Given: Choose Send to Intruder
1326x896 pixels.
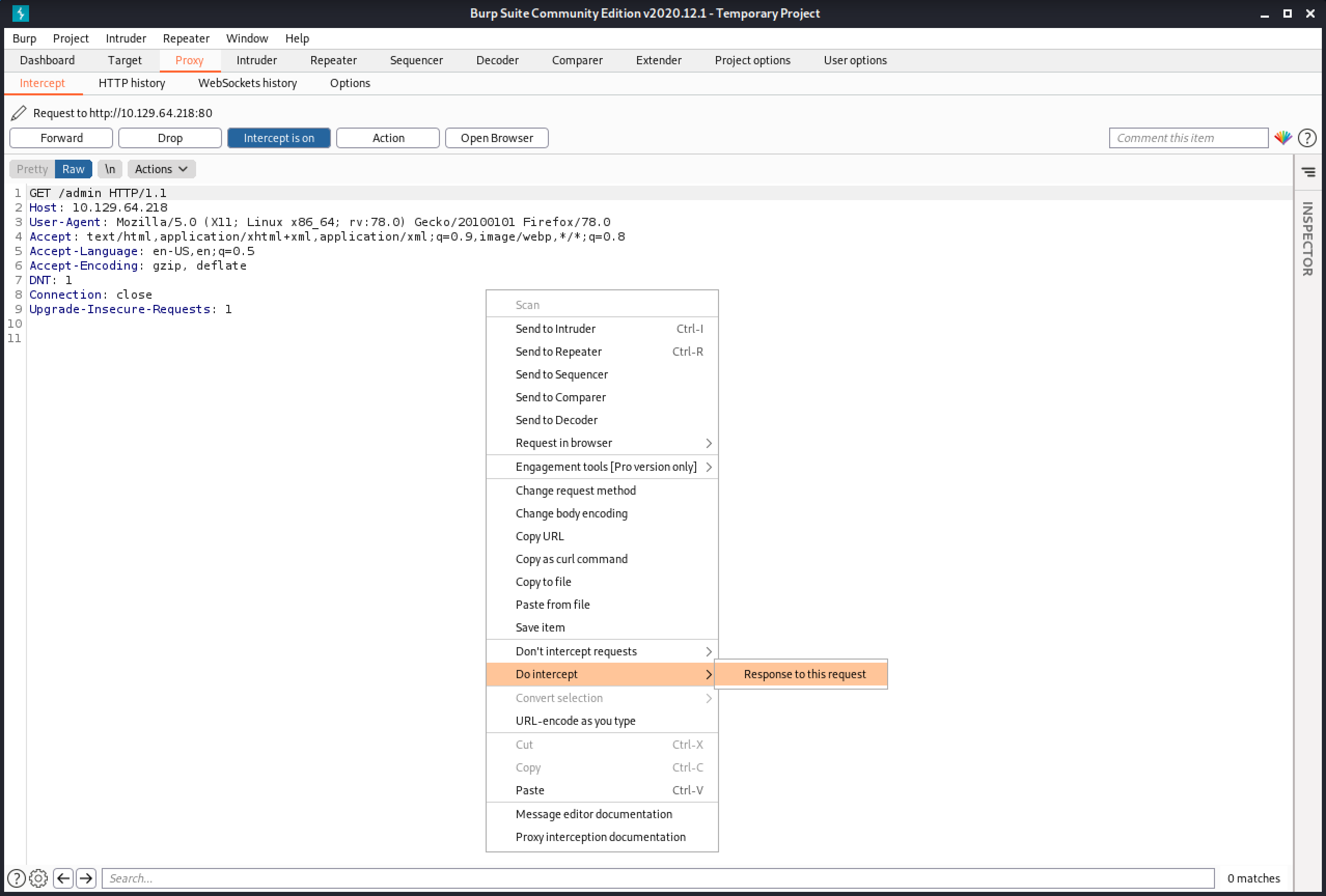Looking at the screenshot, I should [x=601, y=329].
